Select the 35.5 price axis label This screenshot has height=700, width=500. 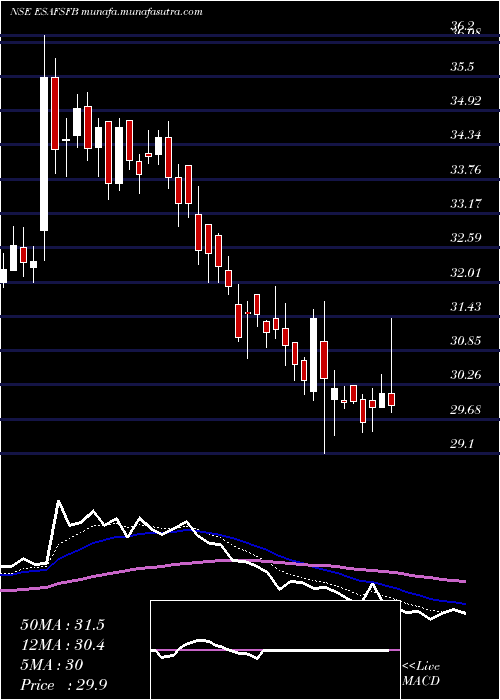point(462,67)
